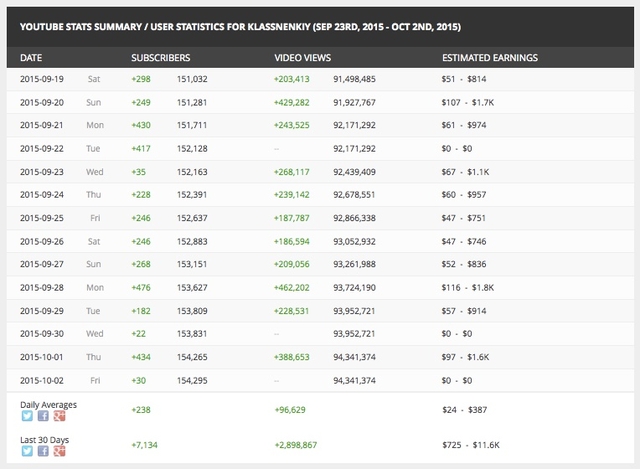Select total views 93,052,932
640x469 pixels.
(354, 241)
